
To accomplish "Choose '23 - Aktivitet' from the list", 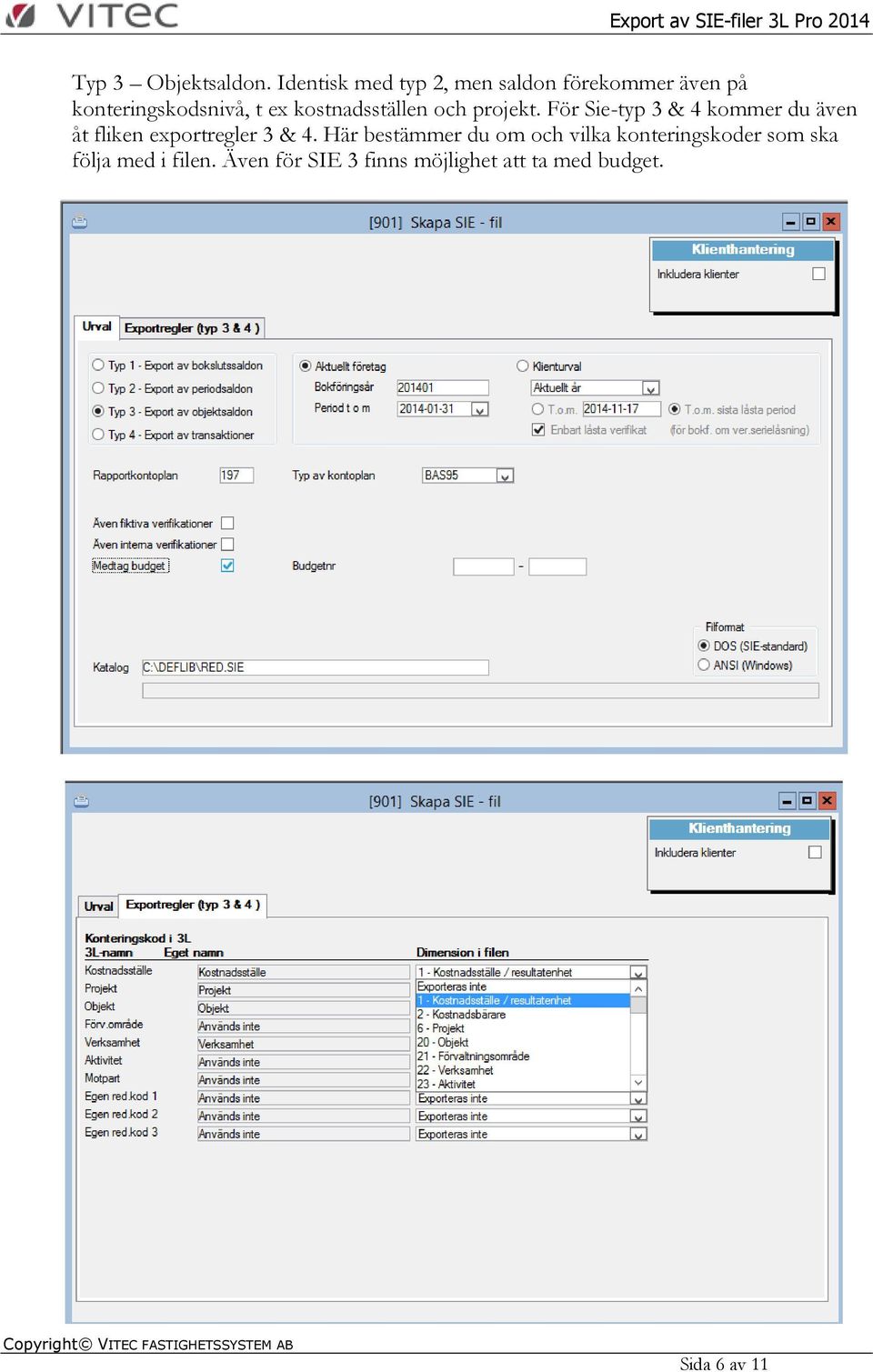I will coord(523,1084).
